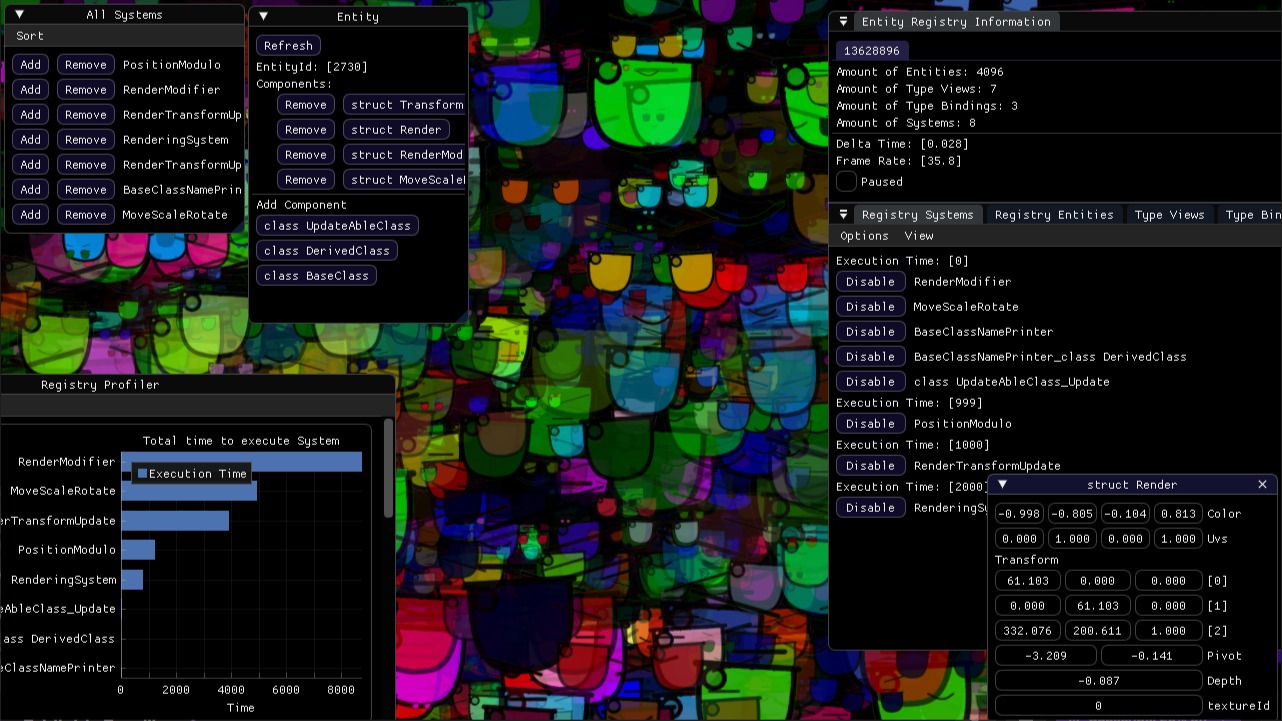Add the MoveScaleRotate system
The height and width of the screenshot is (721, 1282).
(31, 214)
